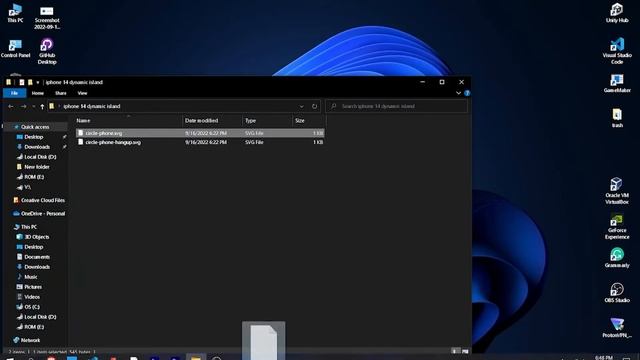Open Control Panel desktop shortcut

tap(16, 48)
